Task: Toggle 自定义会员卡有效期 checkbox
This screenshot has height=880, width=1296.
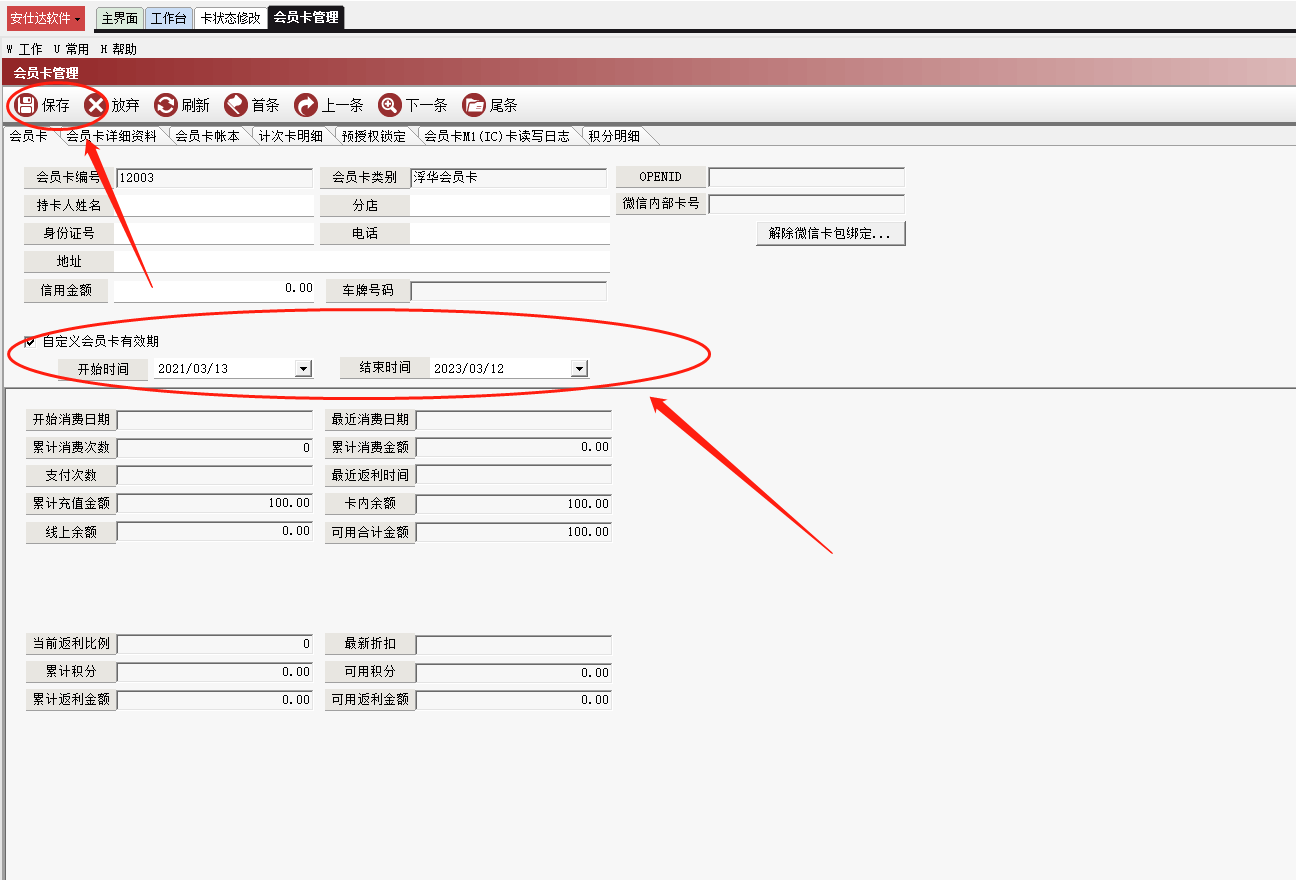Action: (30, 341)
